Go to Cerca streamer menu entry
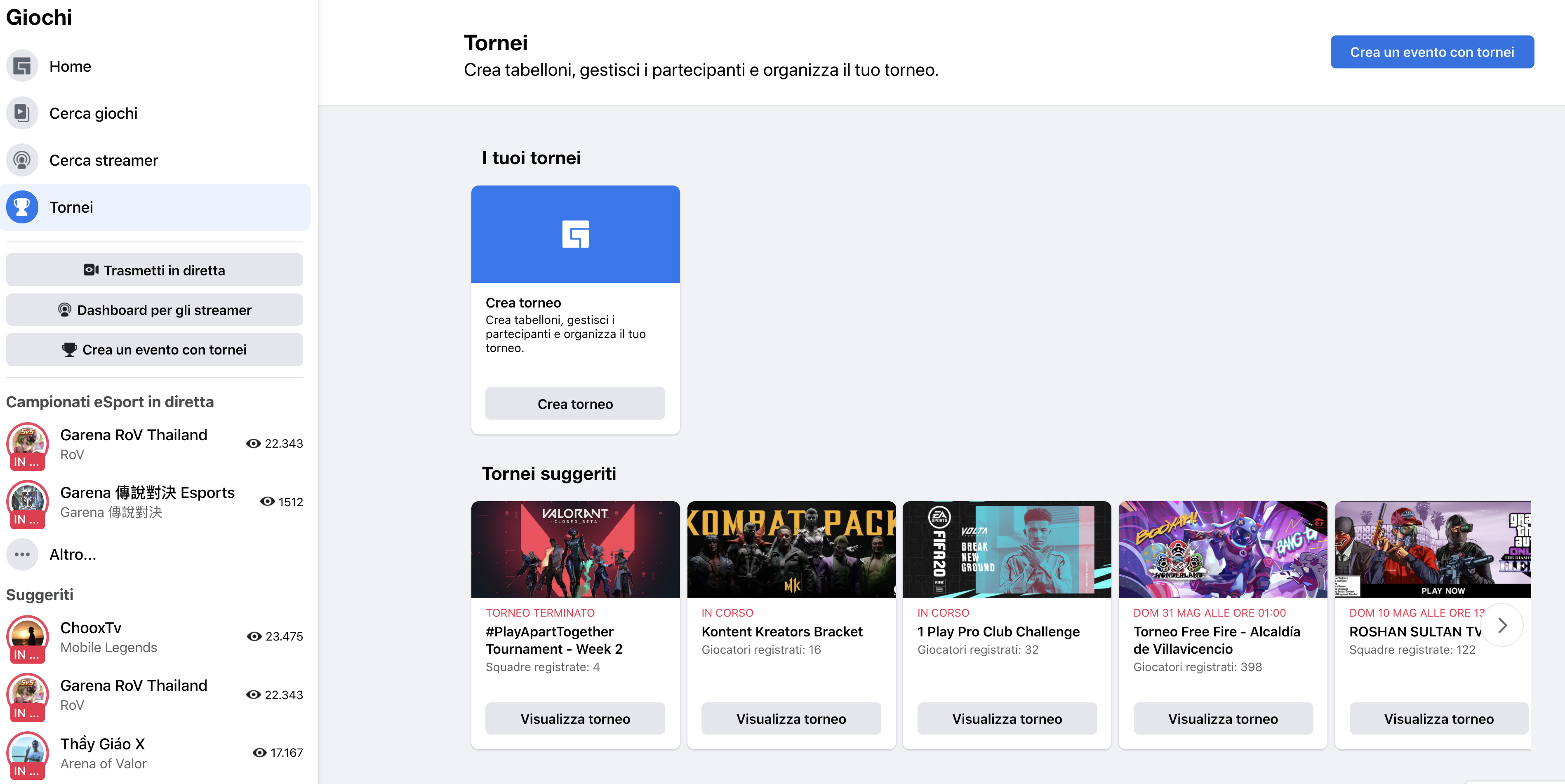 (x=103, y=160)
